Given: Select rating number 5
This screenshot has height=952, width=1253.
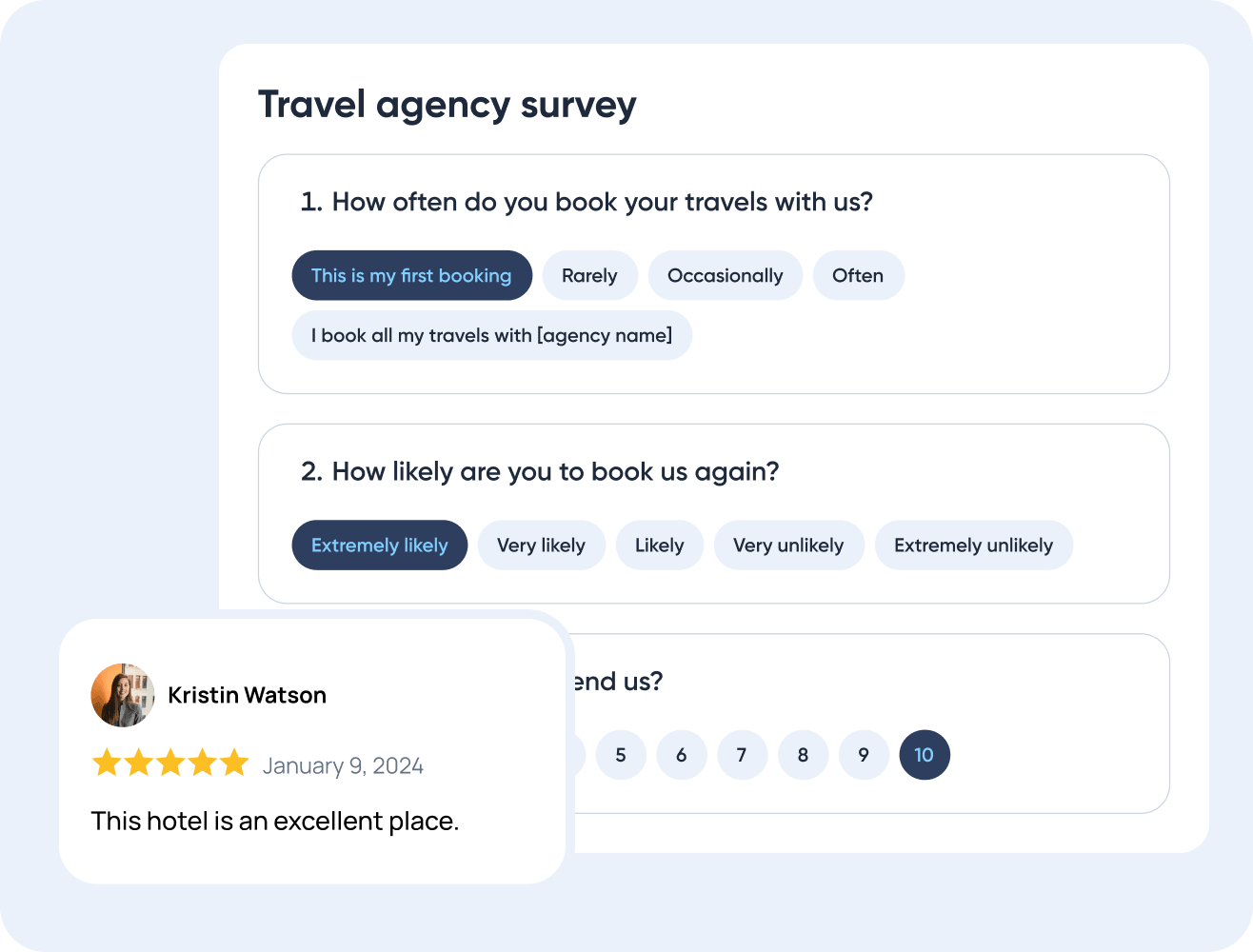Looking at the screenshot, I should point(621,755).
